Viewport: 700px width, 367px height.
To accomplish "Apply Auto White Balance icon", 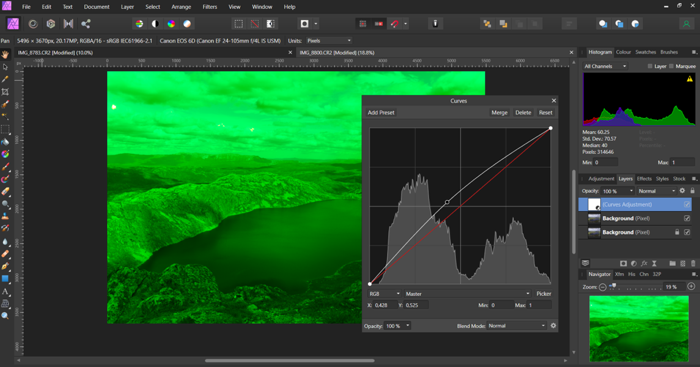I will [x=187, y=24].
